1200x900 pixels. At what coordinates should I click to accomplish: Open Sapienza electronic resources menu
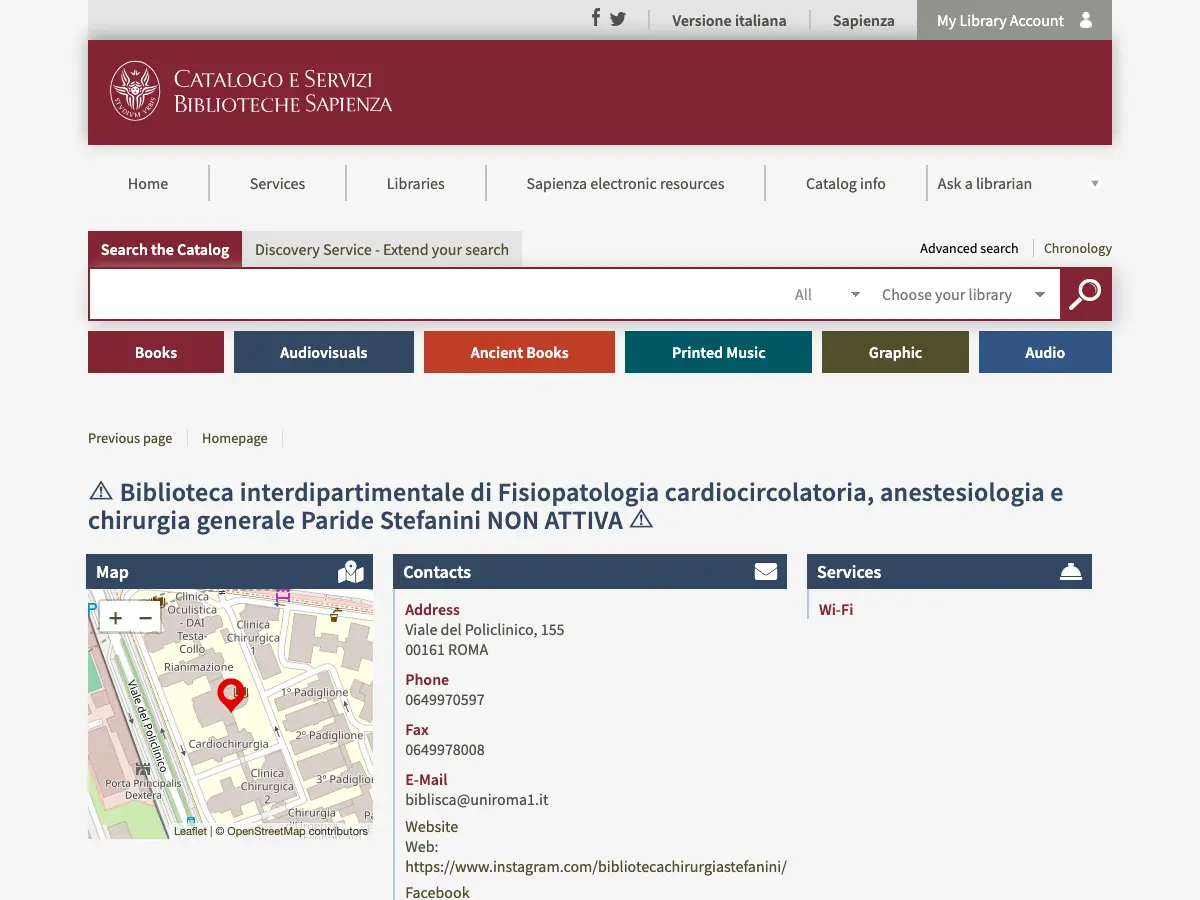pyautogui.click(x=625, y=184)
